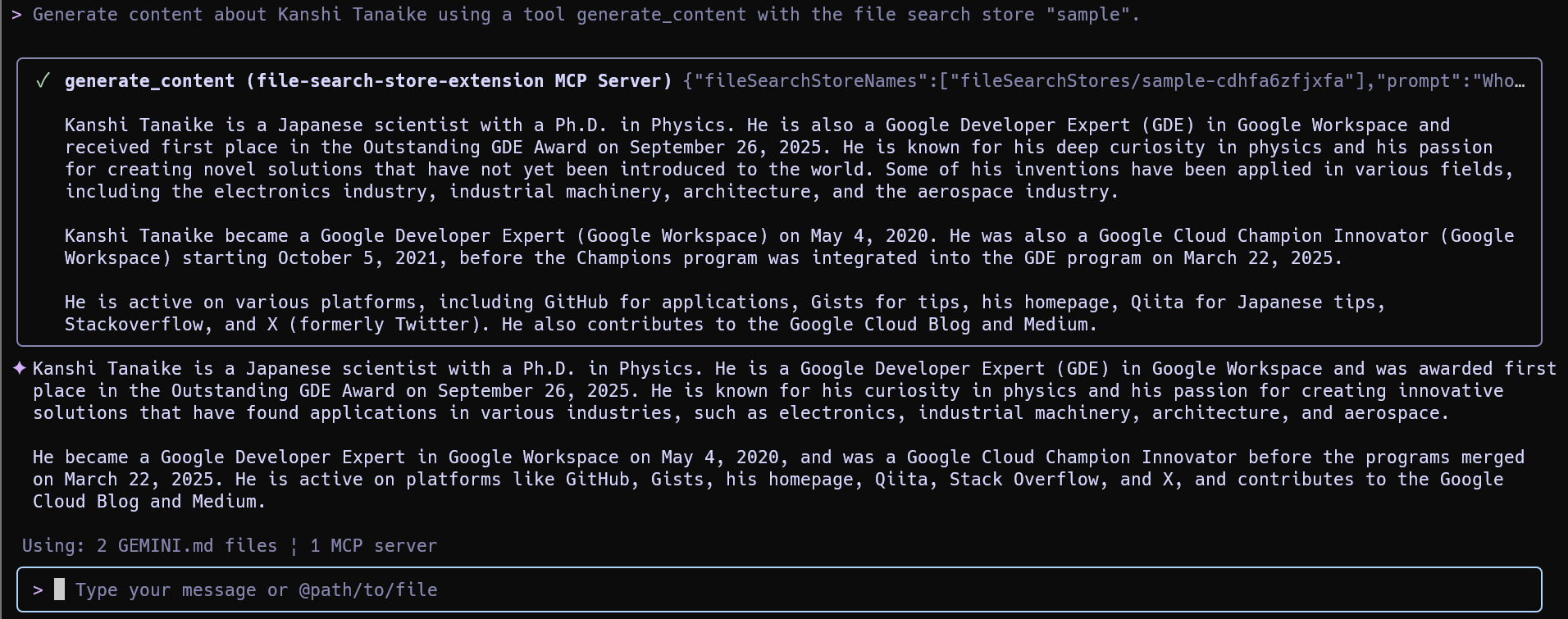Click the tool output paragraph starting 'He is active'
Image resolution: width=1568 pixels, height=619 pixels.
tap(725, 313)
